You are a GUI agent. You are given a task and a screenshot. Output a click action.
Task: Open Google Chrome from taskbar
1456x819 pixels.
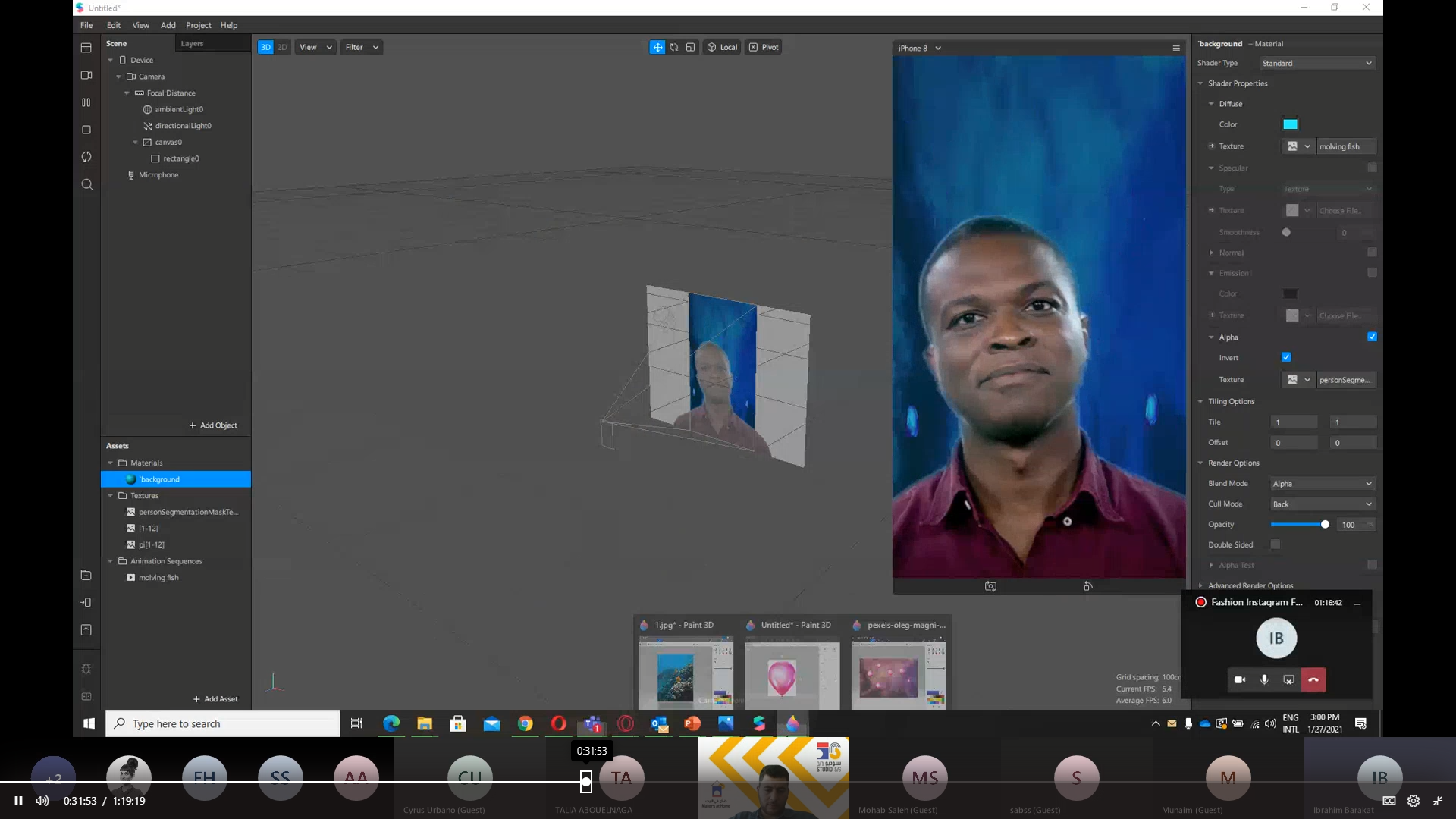[525, 723]
